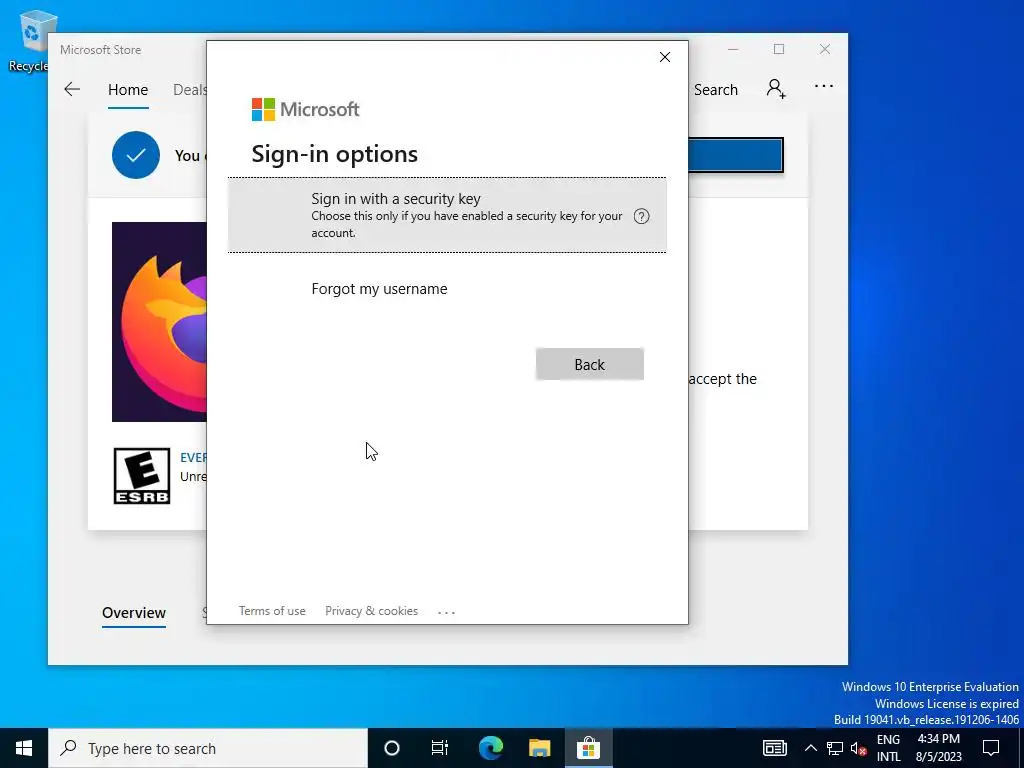Switch to Deals tab in Microsoft Store
The width and height of the screenshot is (1024, 768).
tap(189, 89)
